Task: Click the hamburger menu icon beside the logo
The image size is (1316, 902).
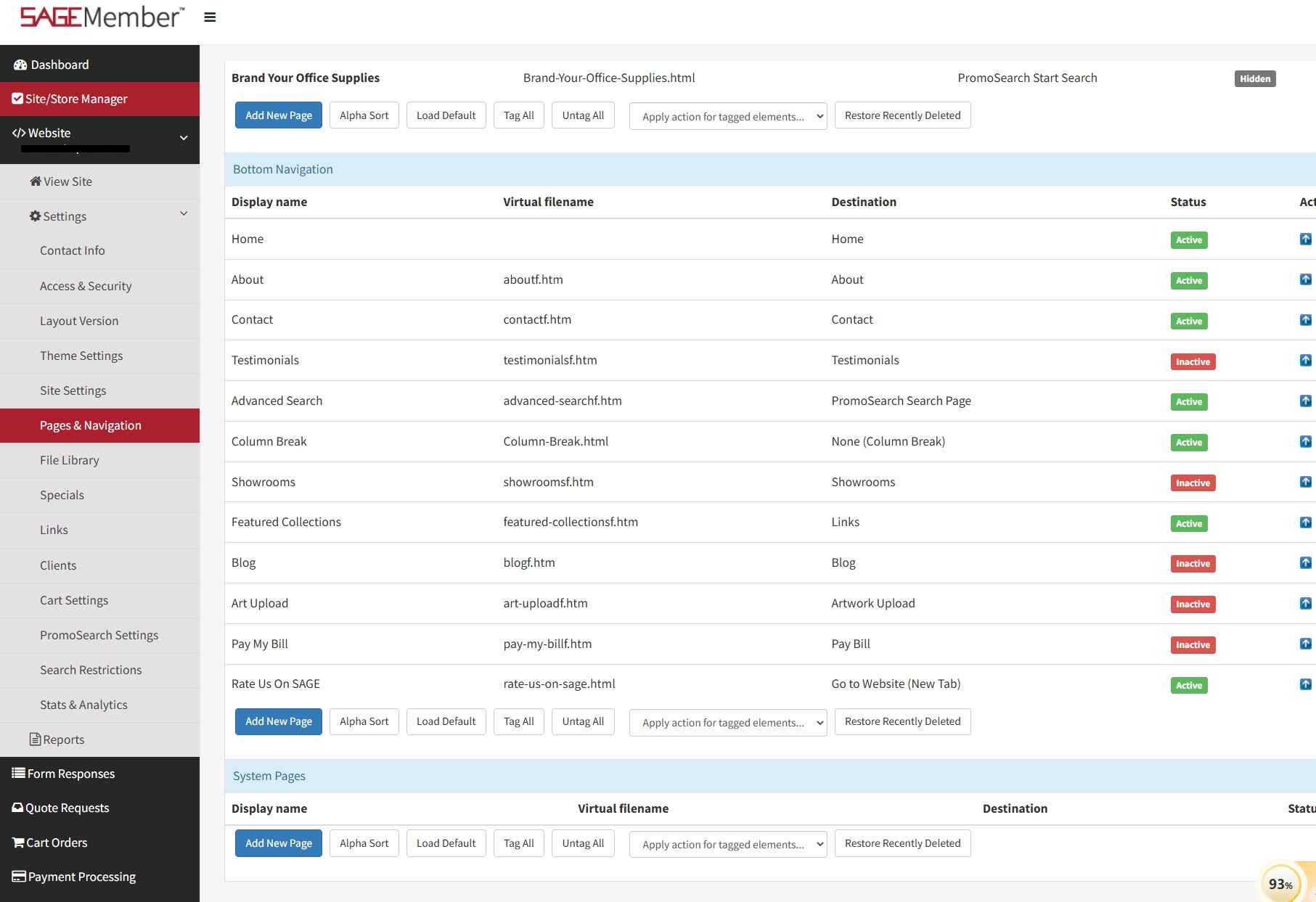Action: [x=210, y=17]
